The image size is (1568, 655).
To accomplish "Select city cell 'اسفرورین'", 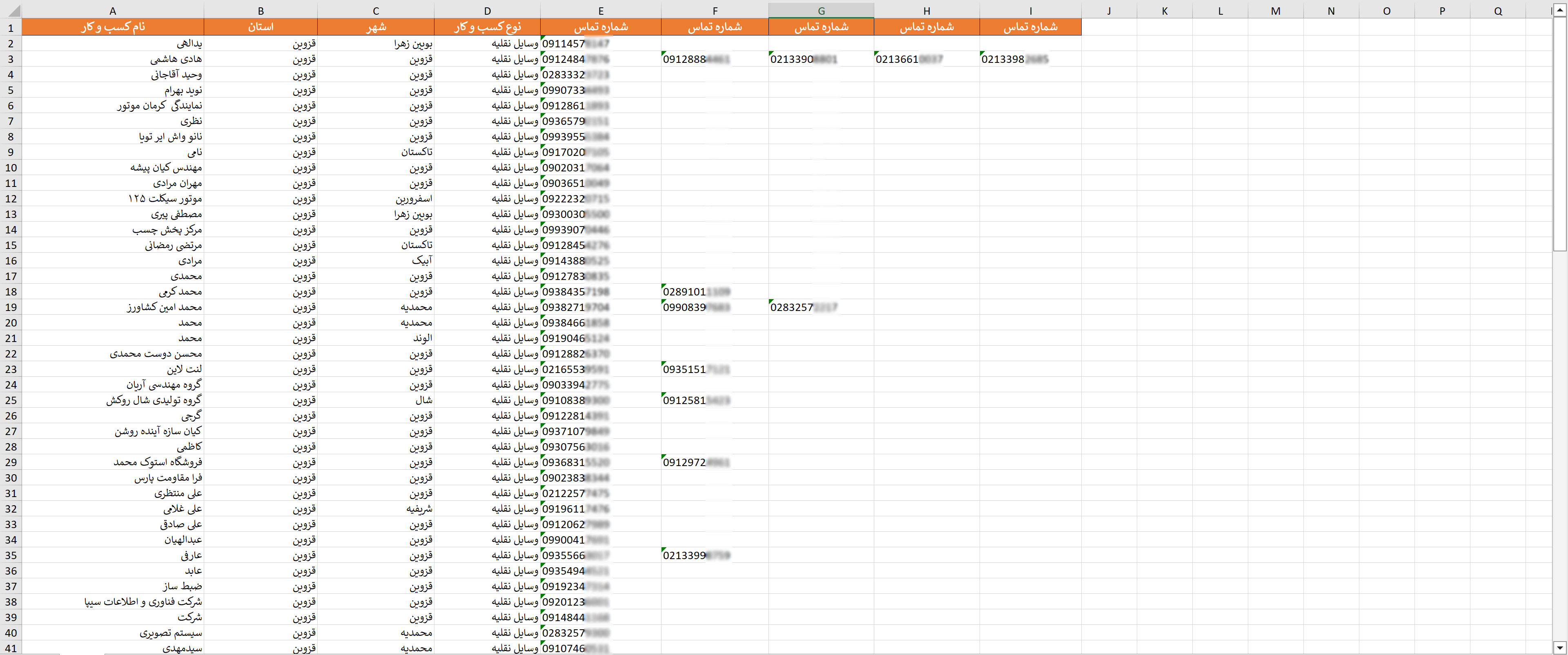I will click(376, 198).
